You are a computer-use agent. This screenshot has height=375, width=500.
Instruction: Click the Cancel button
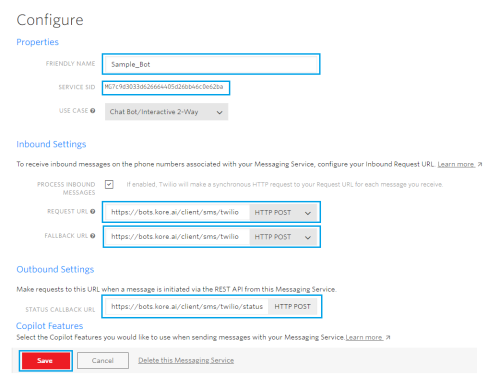[103, 361]
